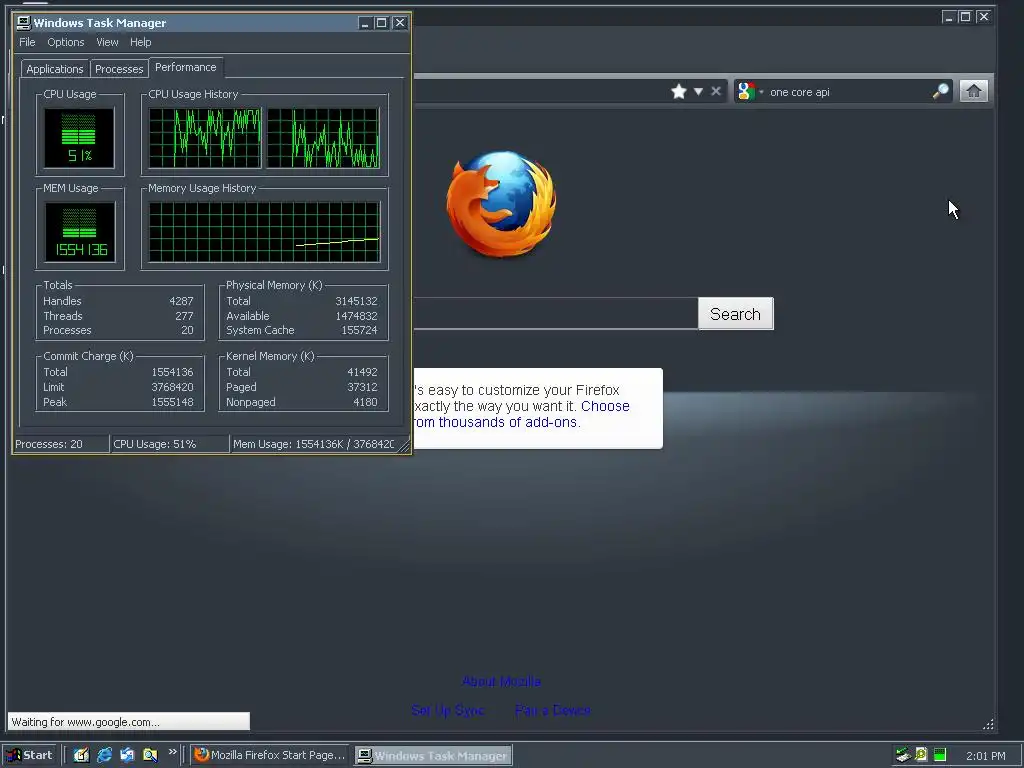Image resolution: width=1024 pixels, height=768 pixels.
Task: Switch to Mozilla Firefox Start Page taskbar button
Action: coord(270,755)
